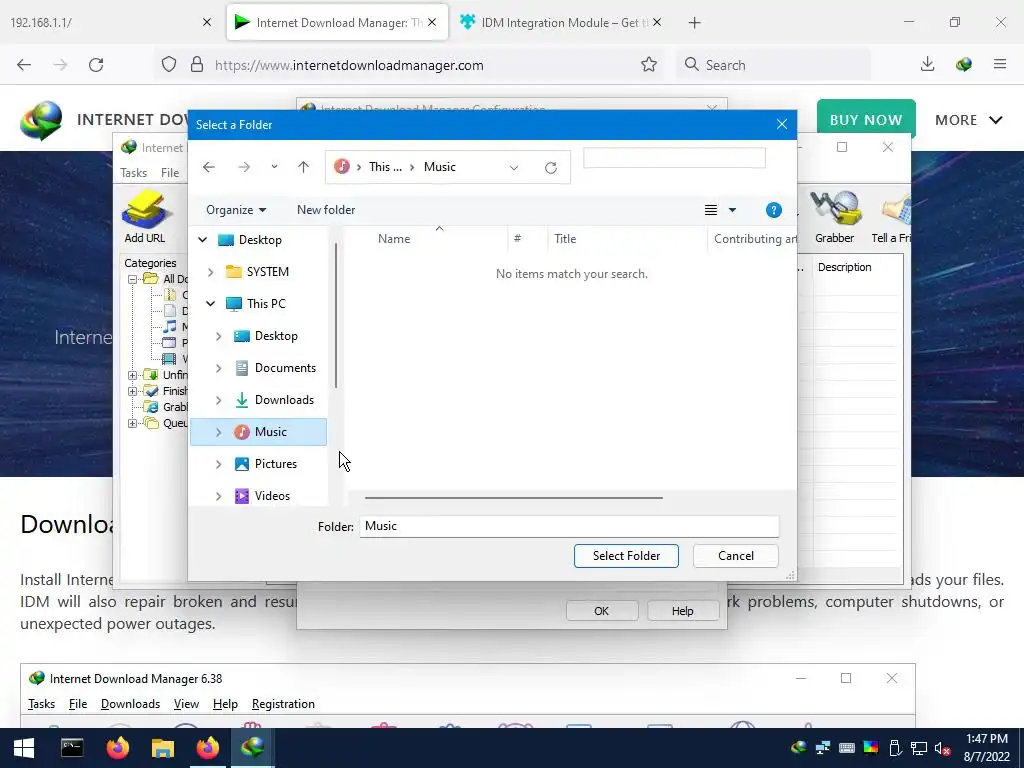The width and height of the screenshot is (1024, 768).
Task: Click Help in IDM Configuration dialog
Action: click(682, 611)
